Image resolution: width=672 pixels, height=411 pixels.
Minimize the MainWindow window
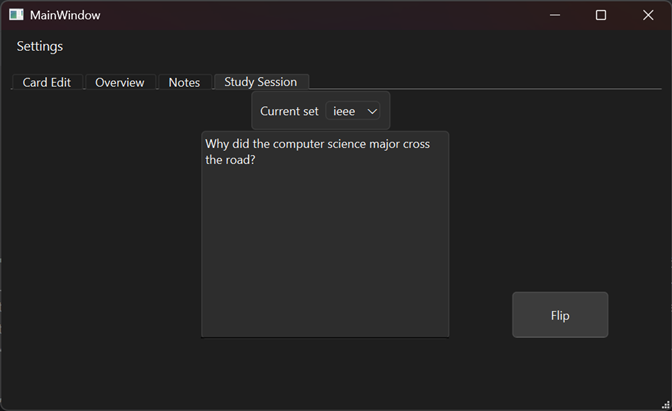(x=555, y=15)
